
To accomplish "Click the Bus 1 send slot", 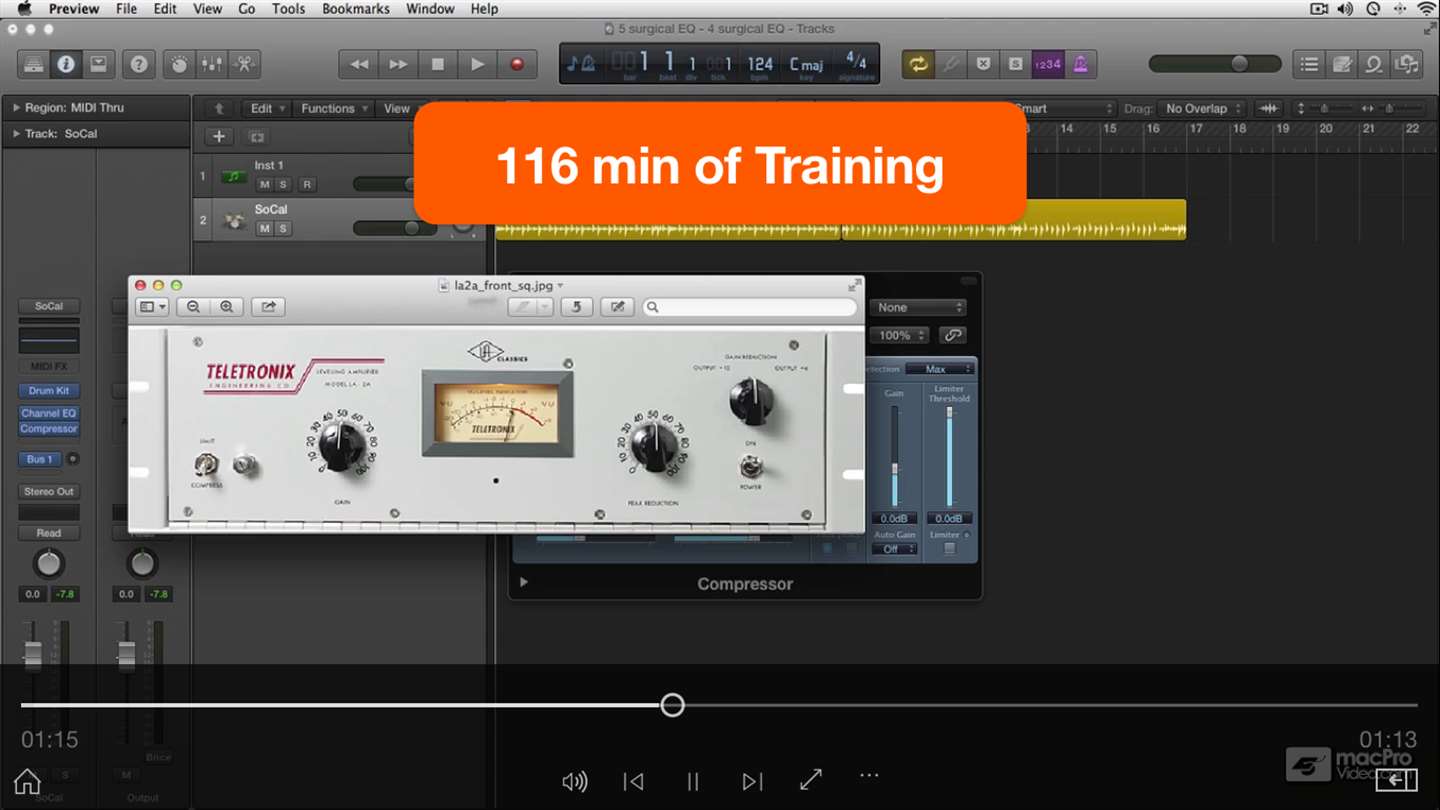I will click(40, 459).
